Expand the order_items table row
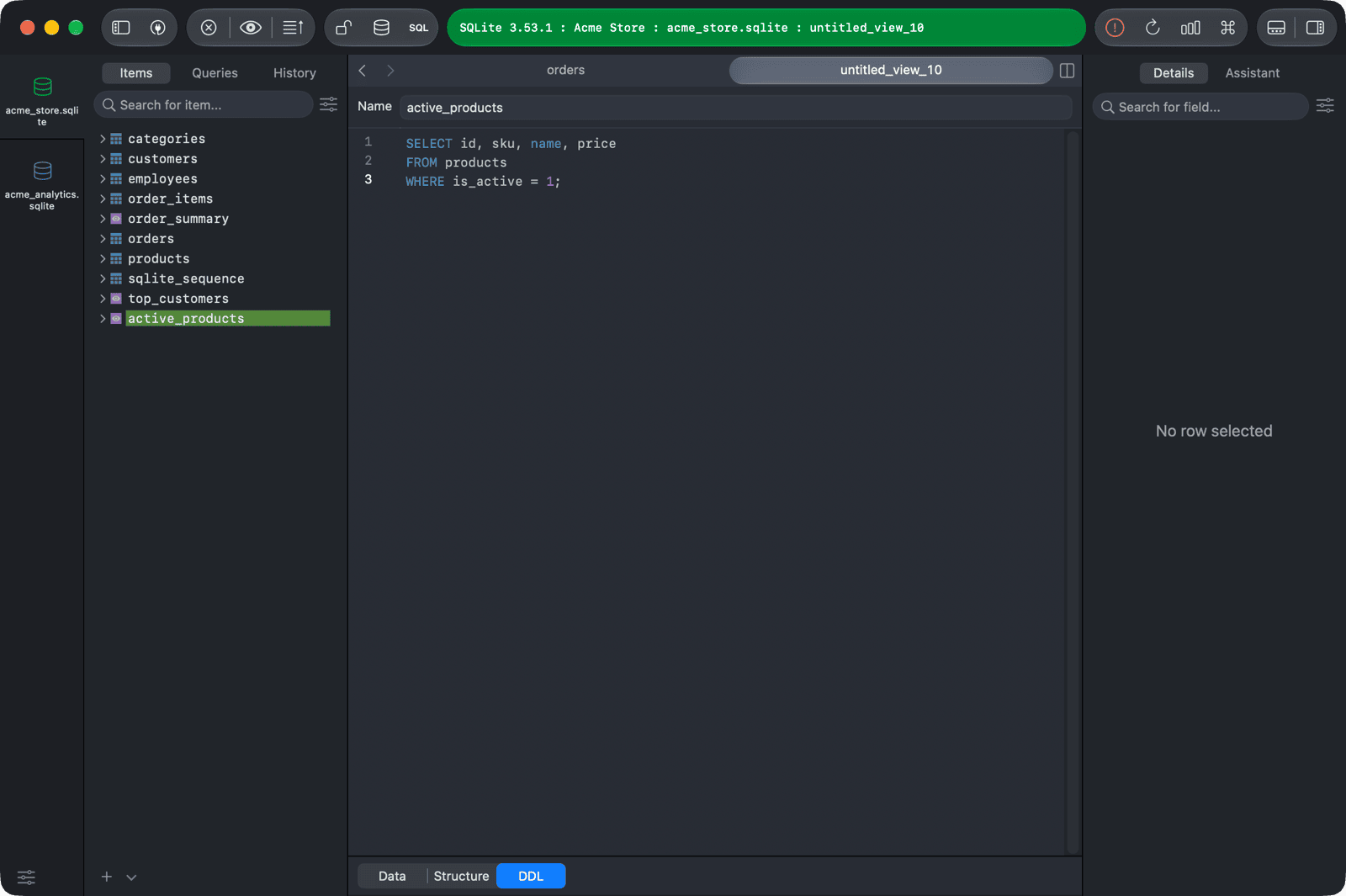This screenshot has height=896, width=1346. (x=103, y=199)
